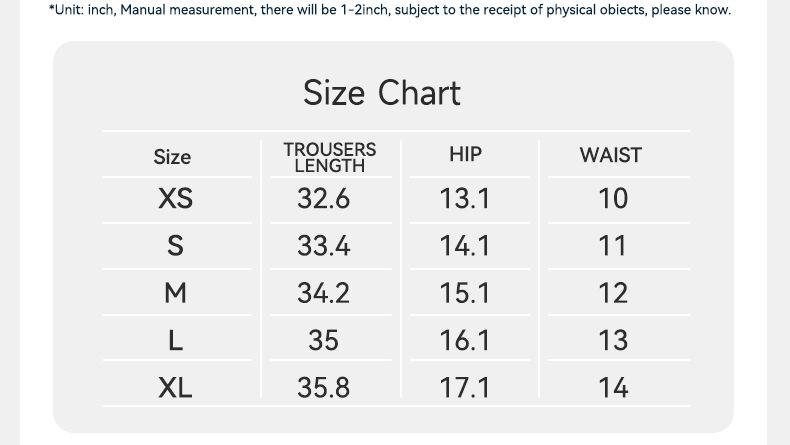Click trousers length value 35.8
790x445 pixels.
[x=323, y=388]
